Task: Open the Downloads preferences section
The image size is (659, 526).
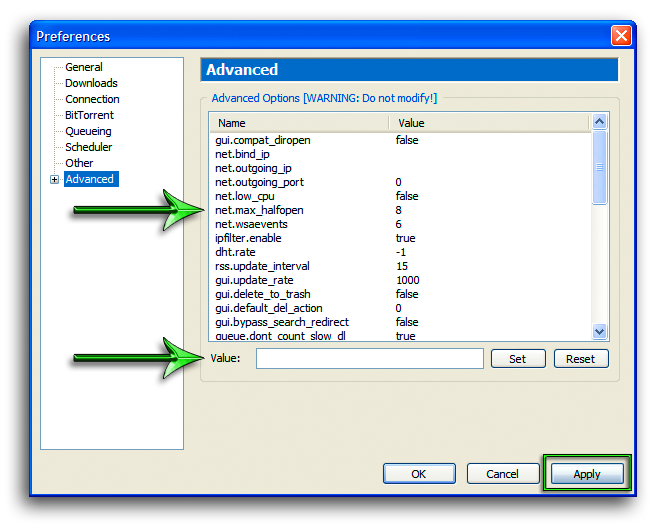Action: pos(91,83)
